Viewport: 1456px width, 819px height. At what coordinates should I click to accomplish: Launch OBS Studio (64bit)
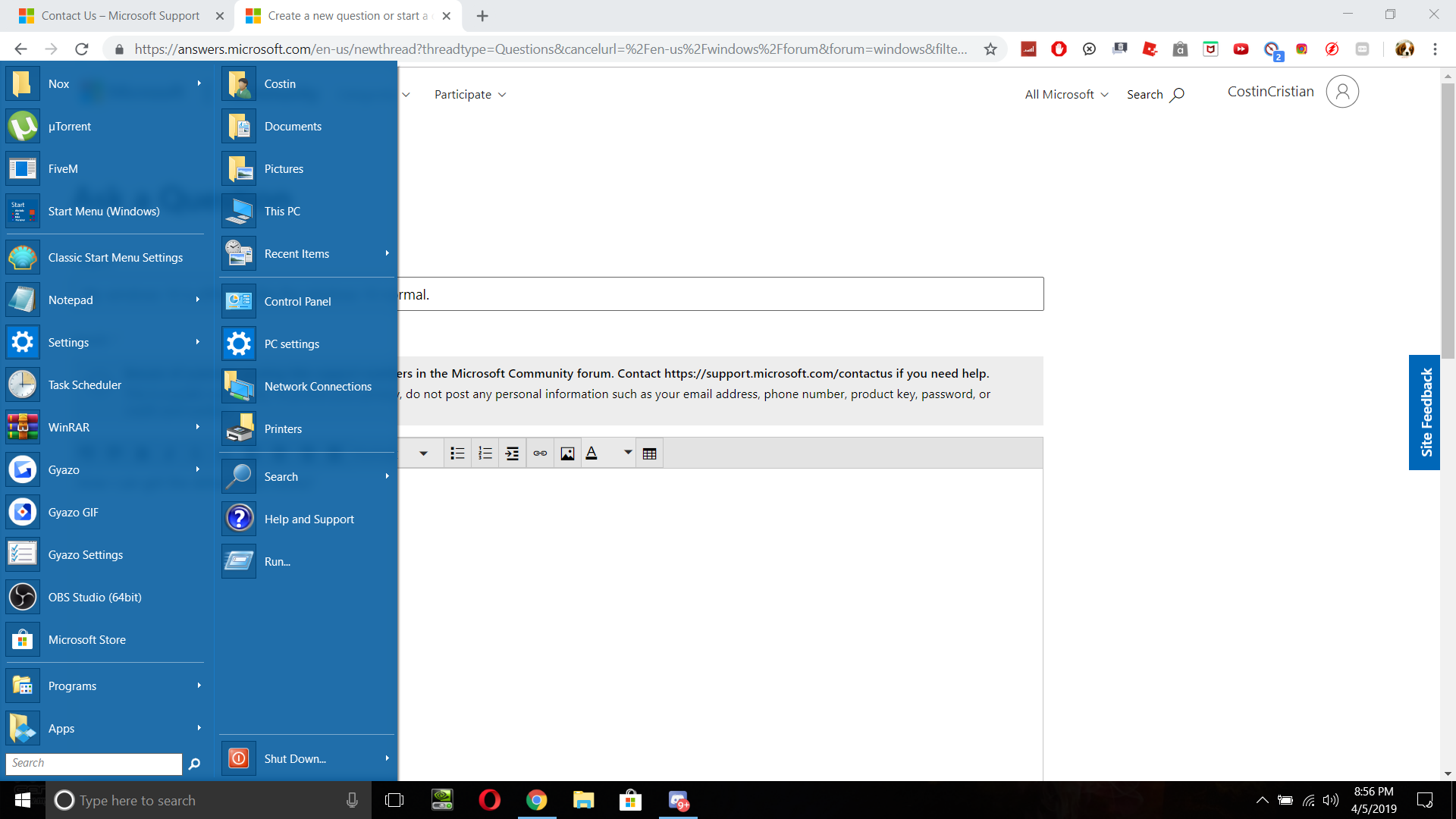(x=106, y=598)
